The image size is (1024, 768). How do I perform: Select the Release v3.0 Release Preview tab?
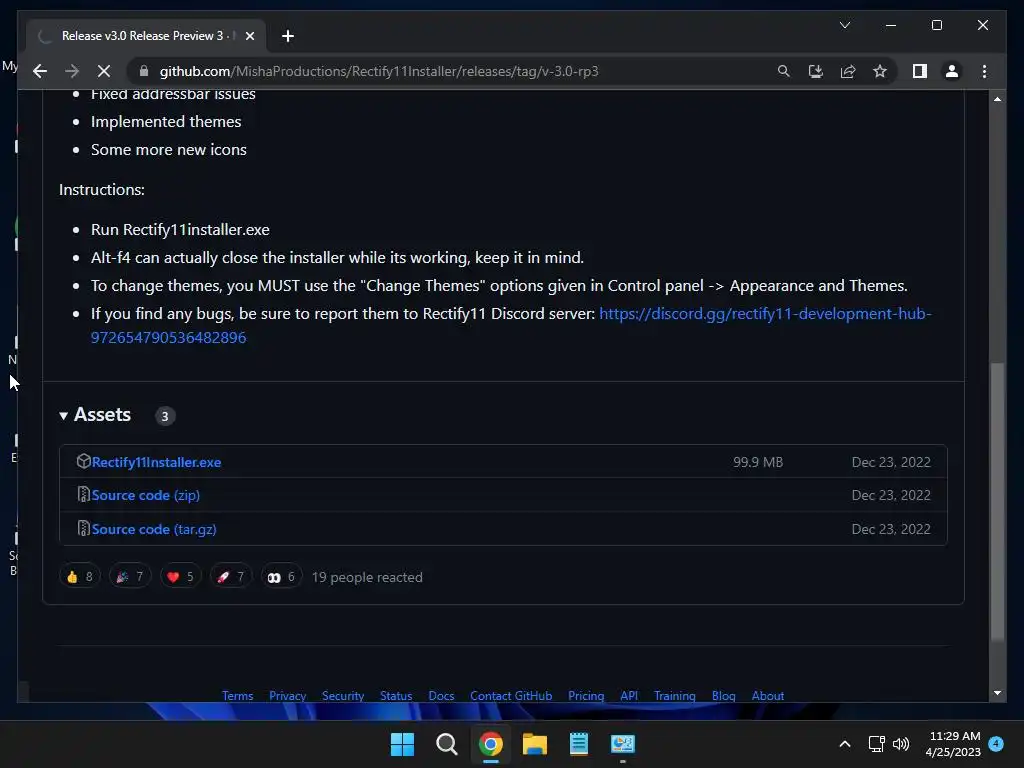(x=145, y=36)
